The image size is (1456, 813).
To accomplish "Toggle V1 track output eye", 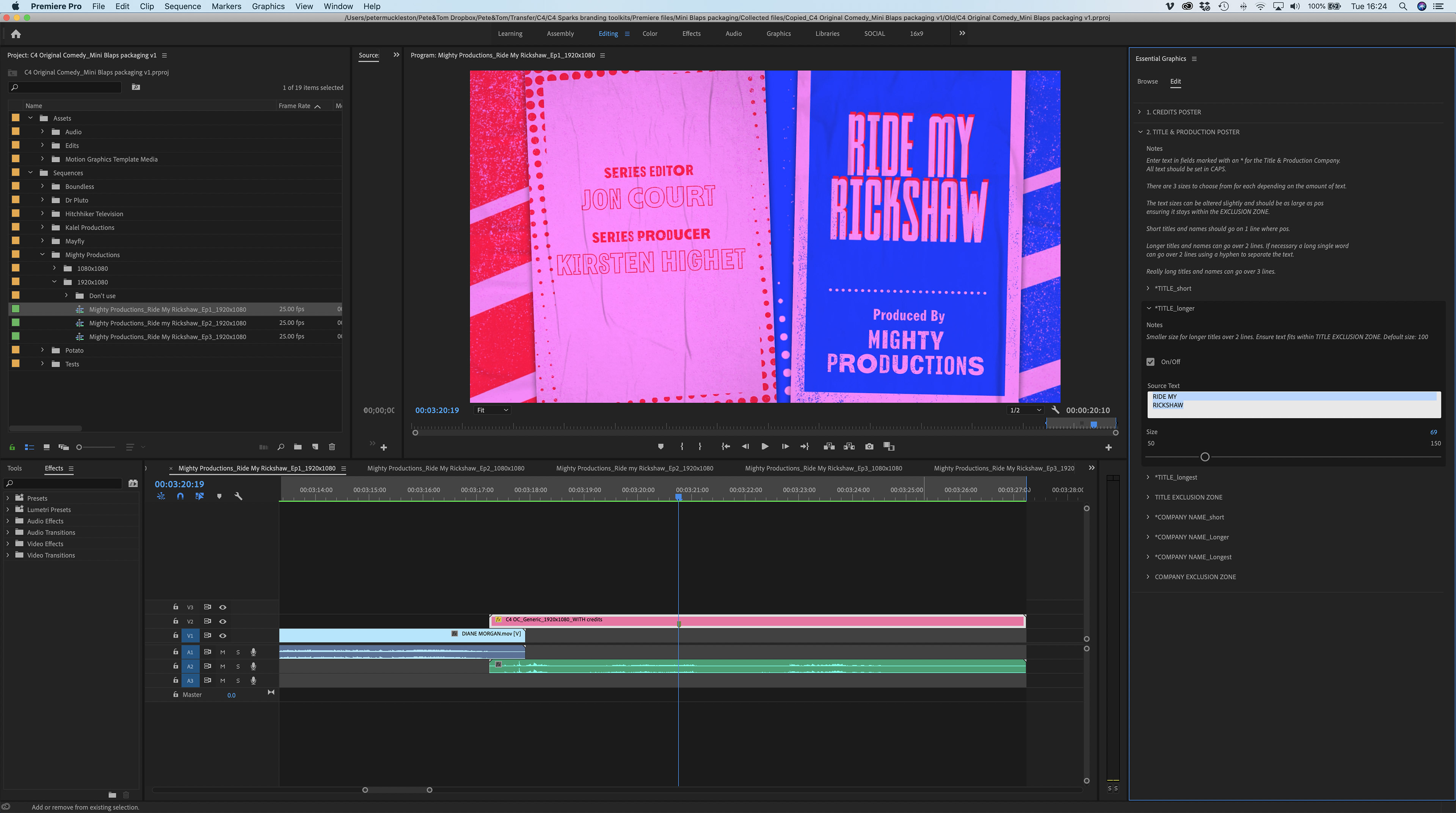I will pyautogui.click(x=223, y=636).
